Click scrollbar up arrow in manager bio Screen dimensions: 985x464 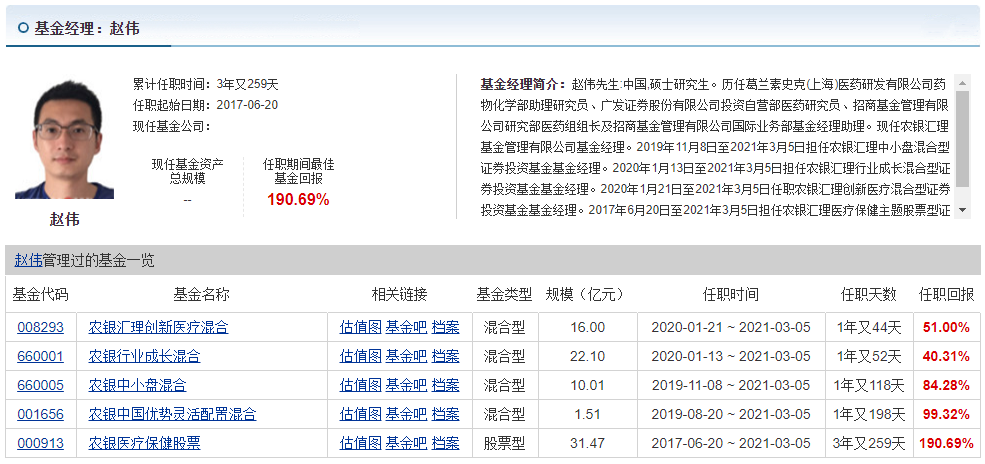click(x=962, y=82)
